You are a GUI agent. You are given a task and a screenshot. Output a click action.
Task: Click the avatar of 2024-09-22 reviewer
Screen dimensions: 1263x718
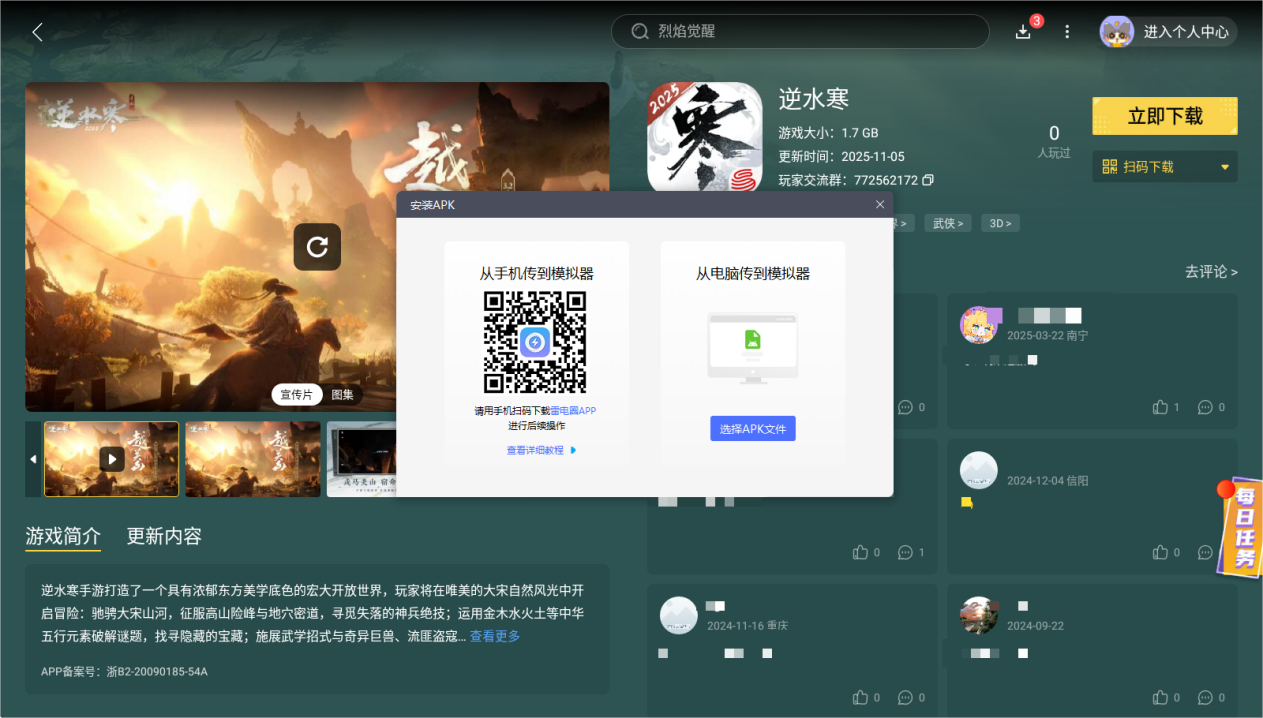click(x=979, y=615)
